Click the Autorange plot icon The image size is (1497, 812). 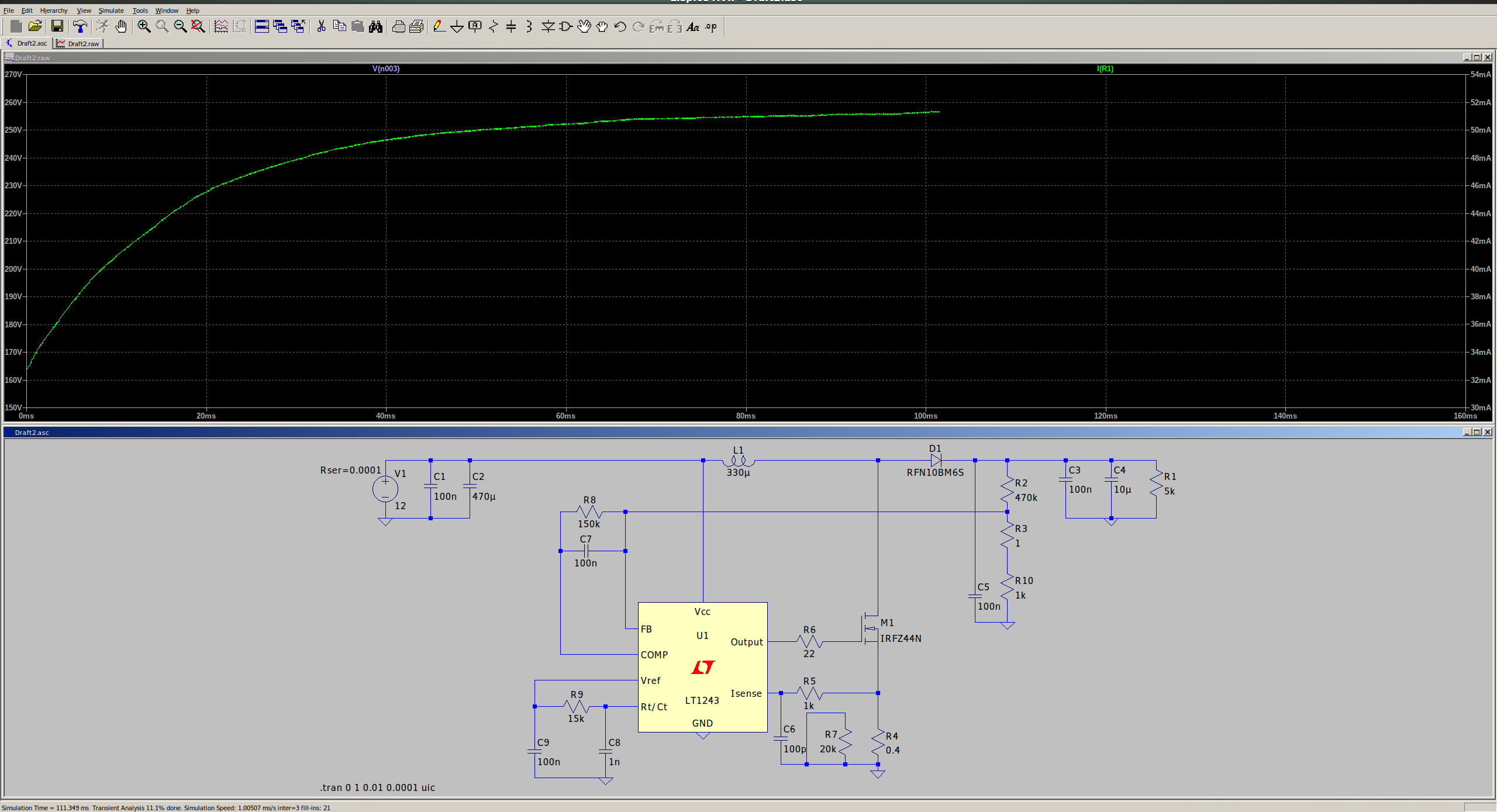pos(221,26)
